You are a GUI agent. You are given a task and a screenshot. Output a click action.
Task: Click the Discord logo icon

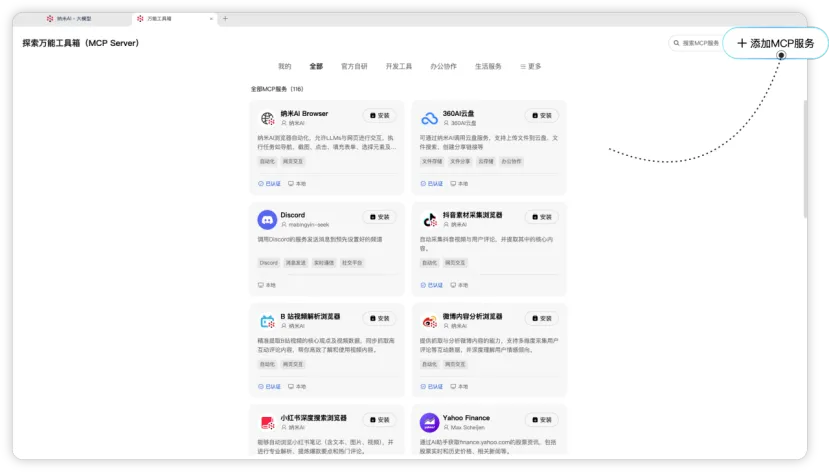(267, 219)
